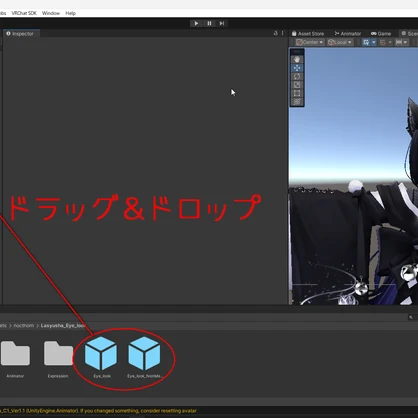Screen dimensions: 418x418
Task: Click the Lasyusha_Eye_look breadcrumb
Action: tap(63, 326)
